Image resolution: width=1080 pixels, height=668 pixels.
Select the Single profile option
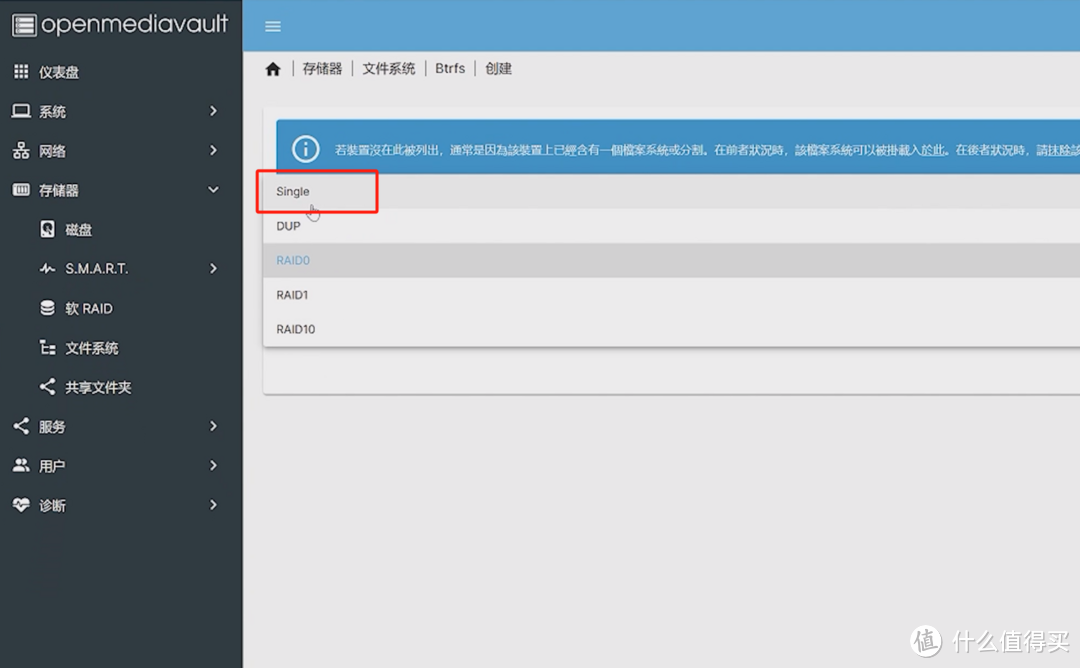point(672,191)
